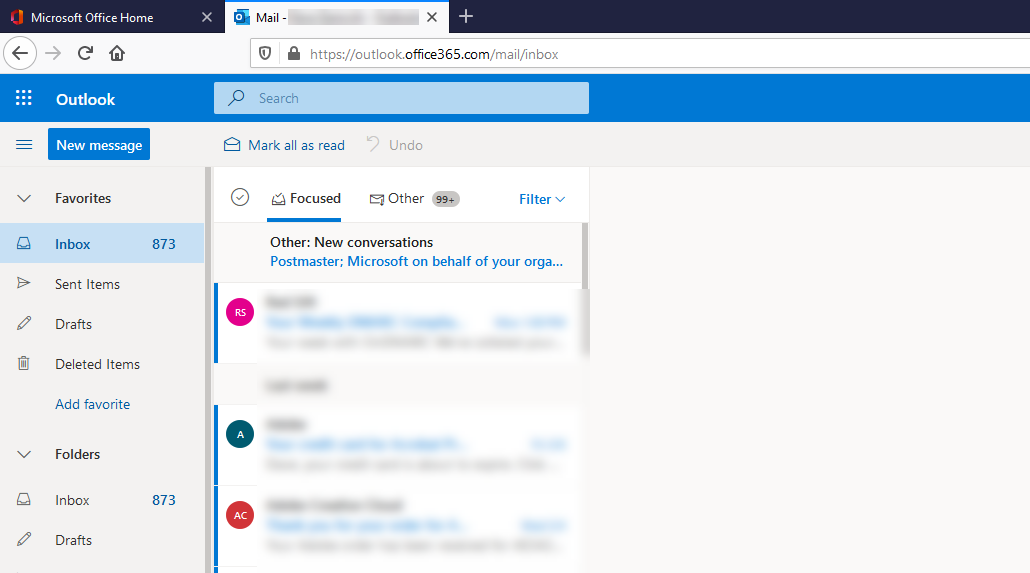Click the Undo arrow icon
The image size is (1030, 573).
point(373,144)
